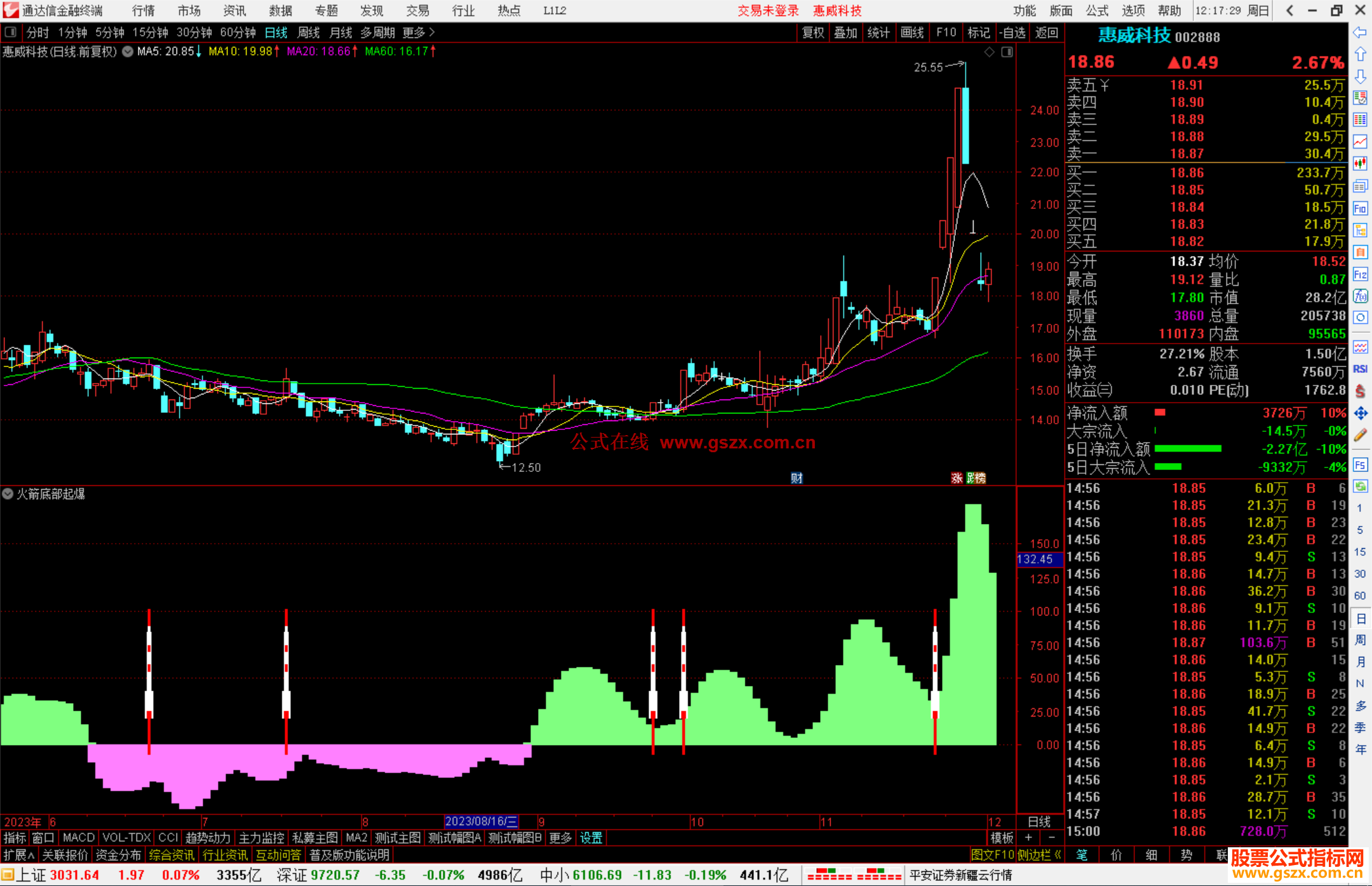Click the 复权 button above chart

tap(812, 32)
